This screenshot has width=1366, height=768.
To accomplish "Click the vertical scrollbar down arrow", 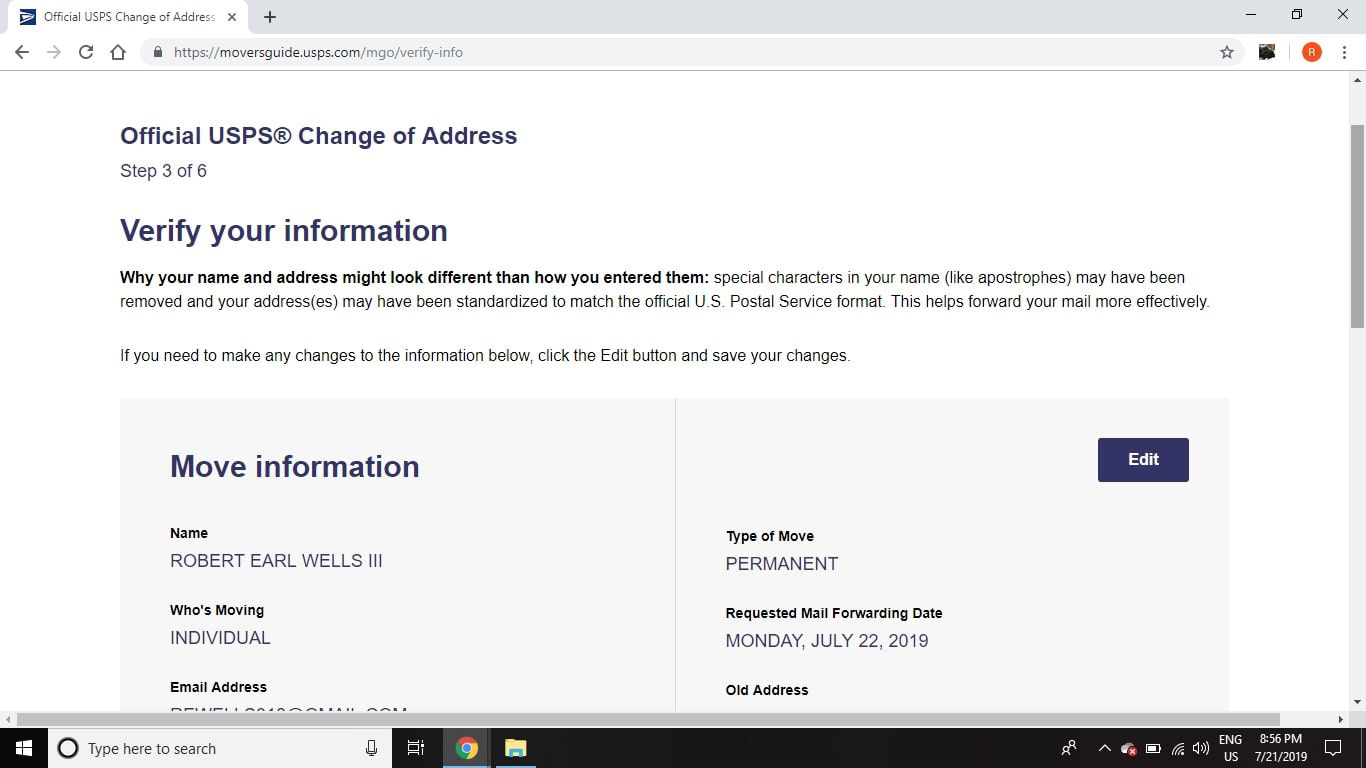I will [x=1357, y=702].
